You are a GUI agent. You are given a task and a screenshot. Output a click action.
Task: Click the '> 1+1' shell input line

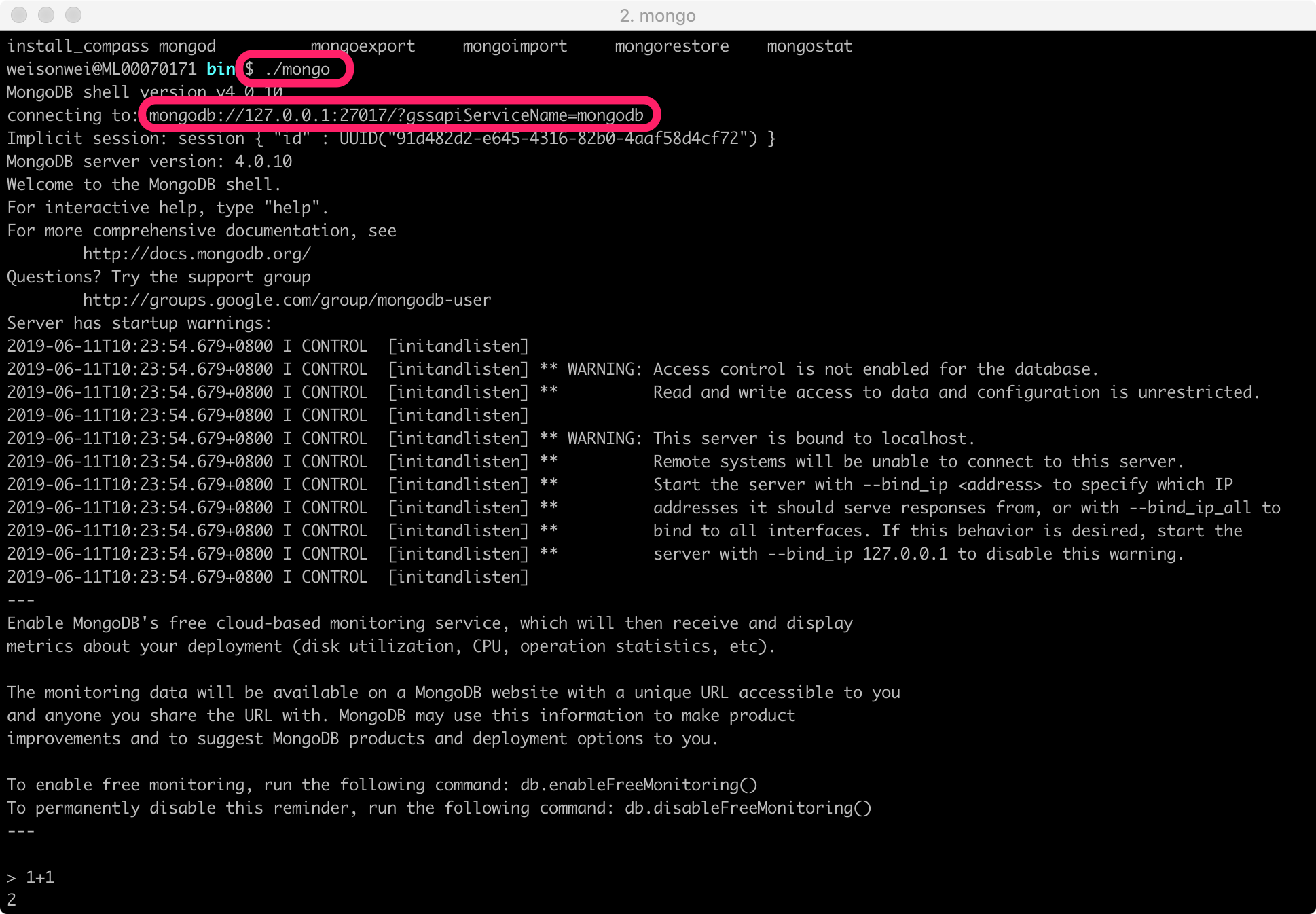31,877
